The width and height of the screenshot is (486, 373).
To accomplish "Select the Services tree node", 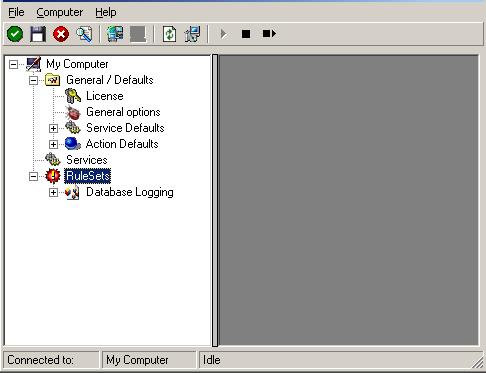I will [87, 160].
